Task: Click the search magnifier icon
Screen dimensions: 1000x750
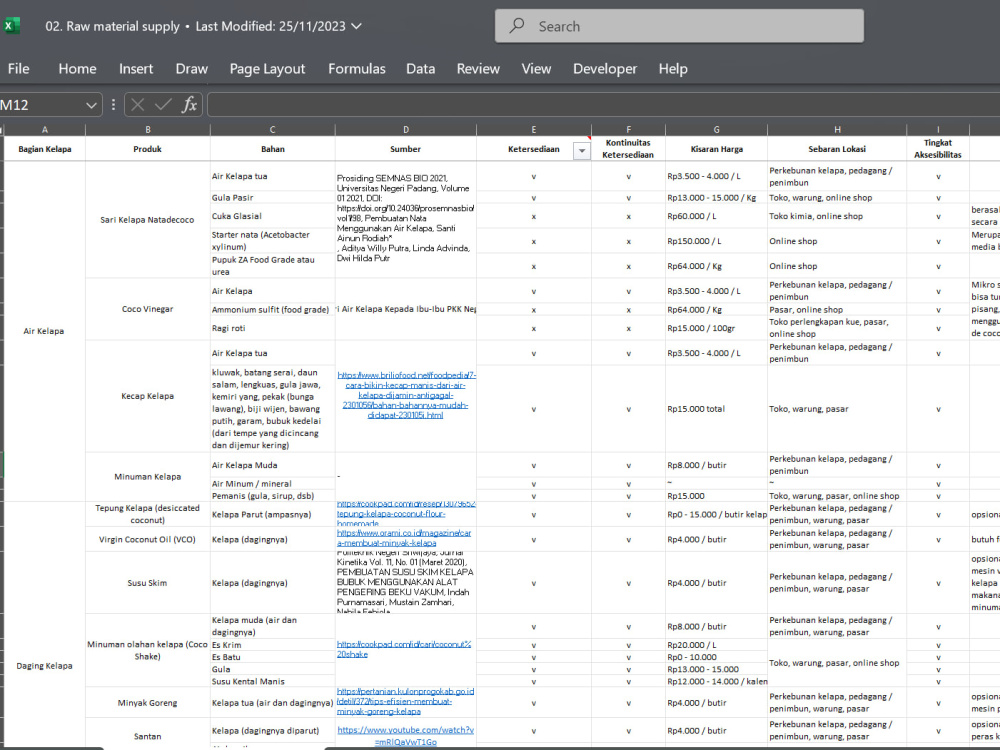Action: [x=517, y=26]
